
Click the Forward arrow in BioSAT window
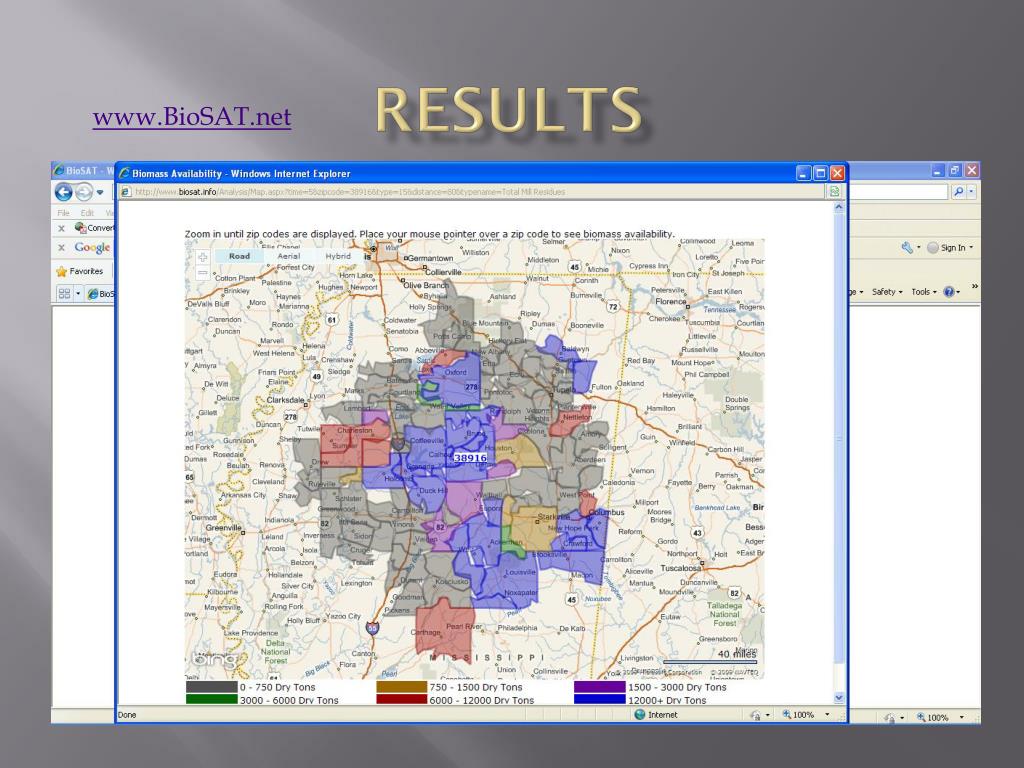pyautogui.click(x=84, y=192)
